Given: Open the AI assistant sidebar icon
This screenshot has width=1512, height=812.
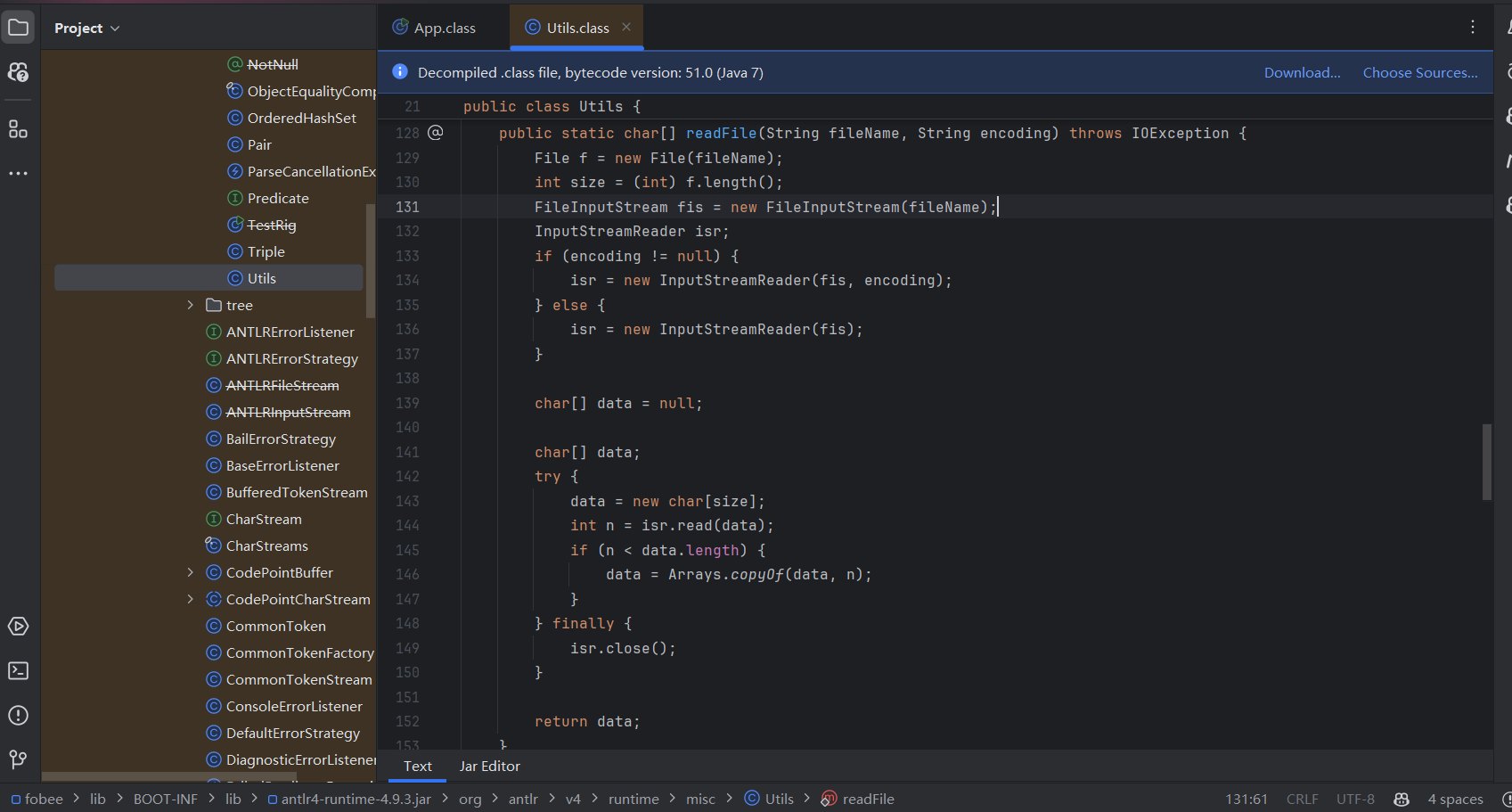Looking at the screenshot, I should pos(18,72).
